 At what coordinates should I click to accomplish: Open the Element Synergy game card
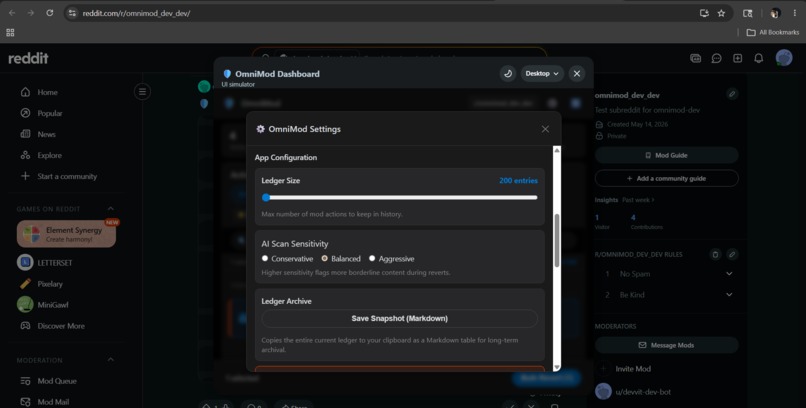pyautogui.click(x=66, y=234)
